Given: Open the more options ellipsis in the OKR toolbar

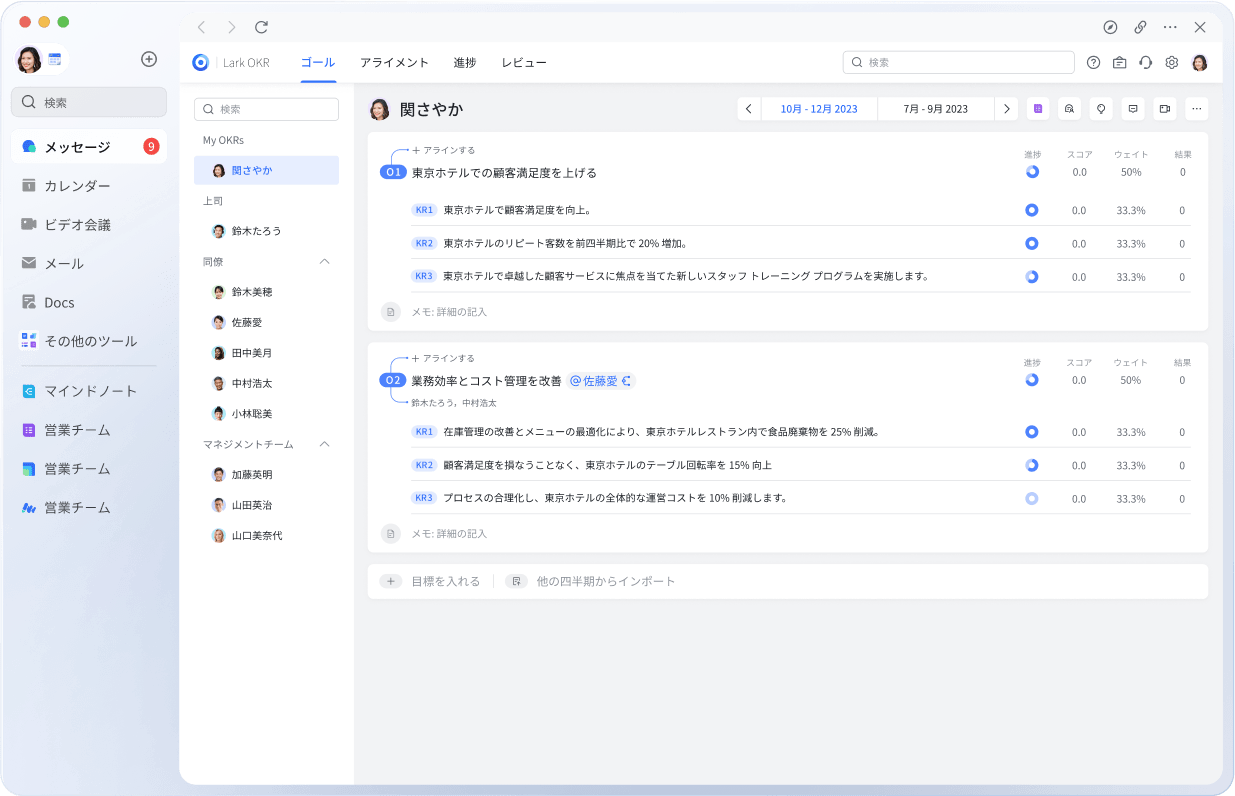Looking at the screenshot, I should (x=1196, y=109).
